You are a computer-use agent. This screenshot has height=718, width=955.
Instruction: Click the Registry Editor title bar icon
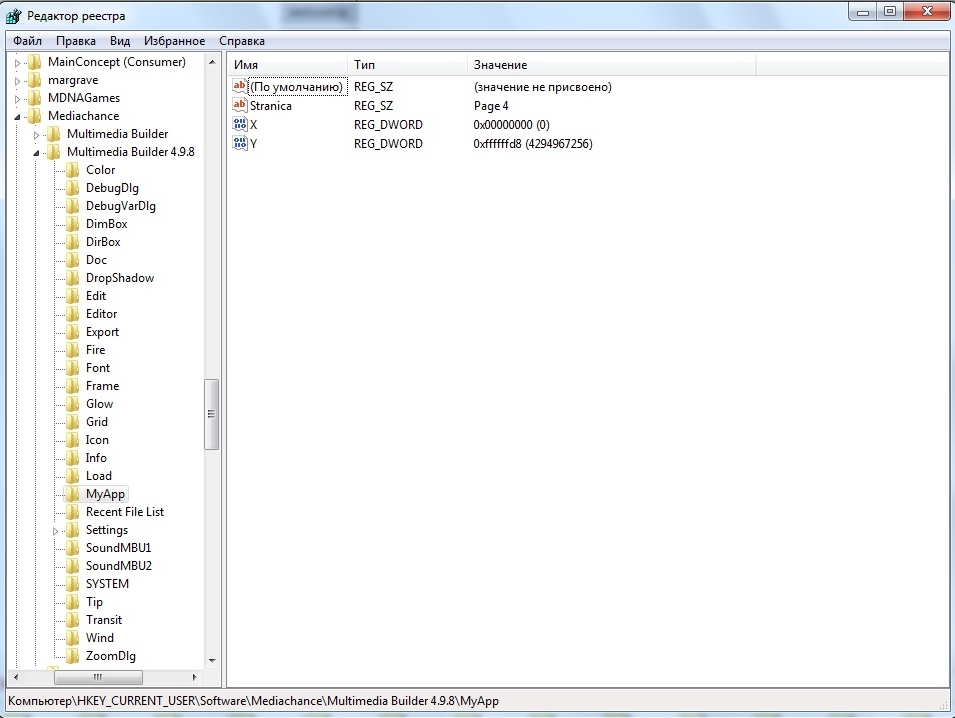13,15
